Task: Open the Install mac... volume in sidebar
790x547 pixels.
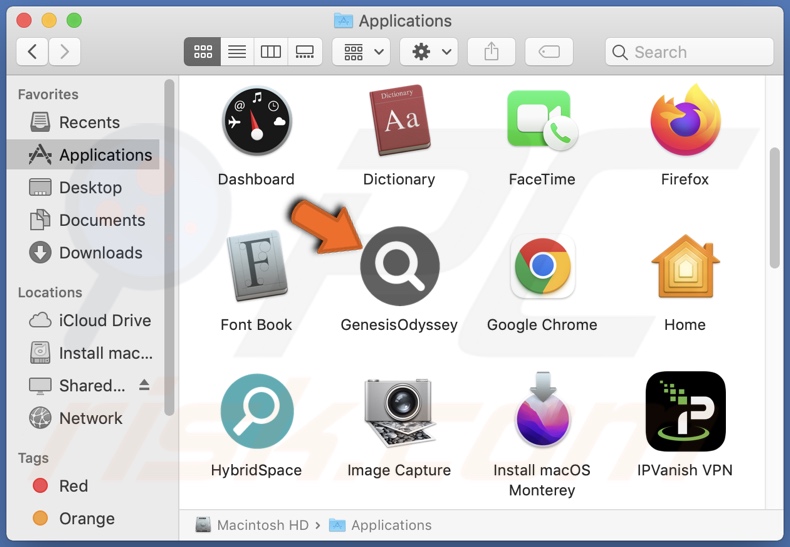Action: tap(83, 353)
